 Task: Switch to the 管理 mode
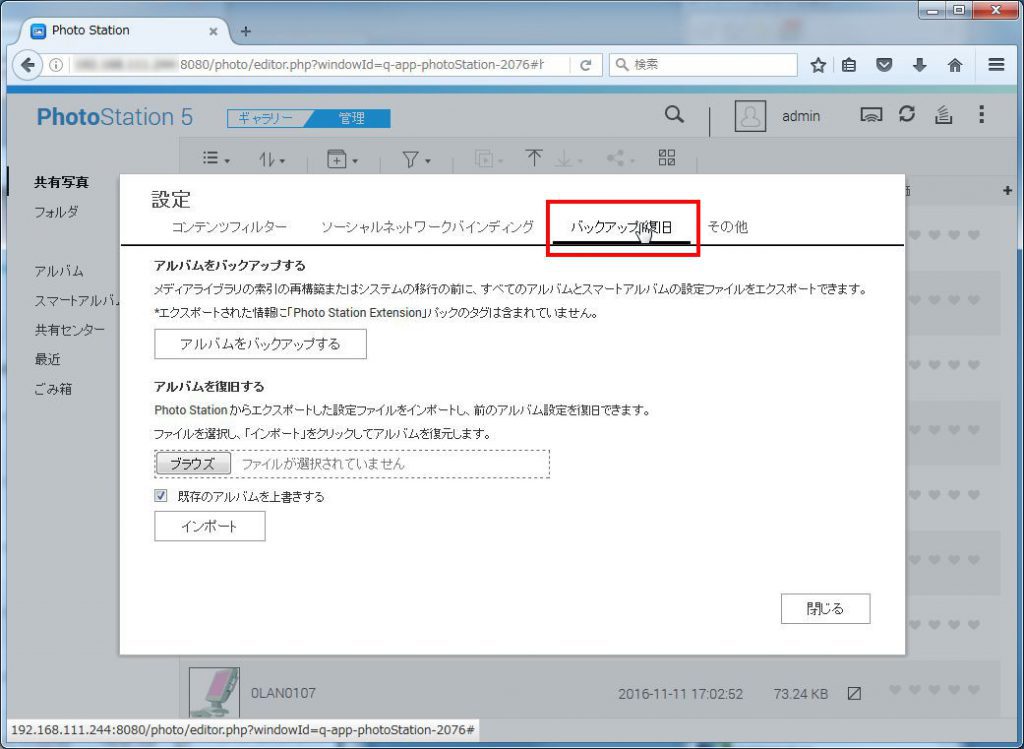[x=352, y=118]
